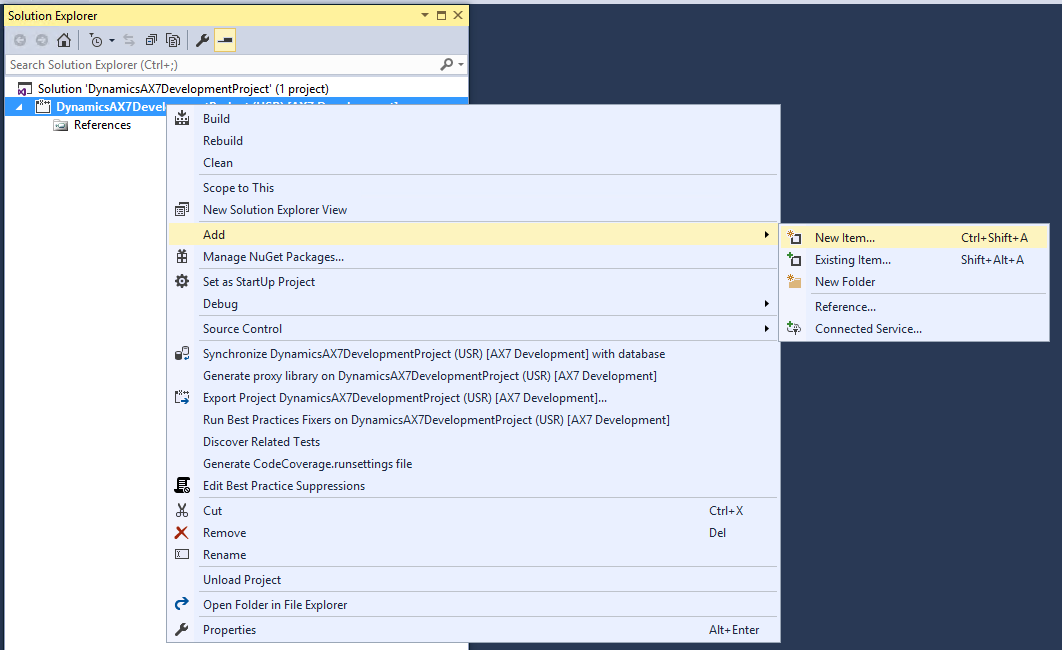Open Properties via the wrench toolbar icon

click(202, 41)
